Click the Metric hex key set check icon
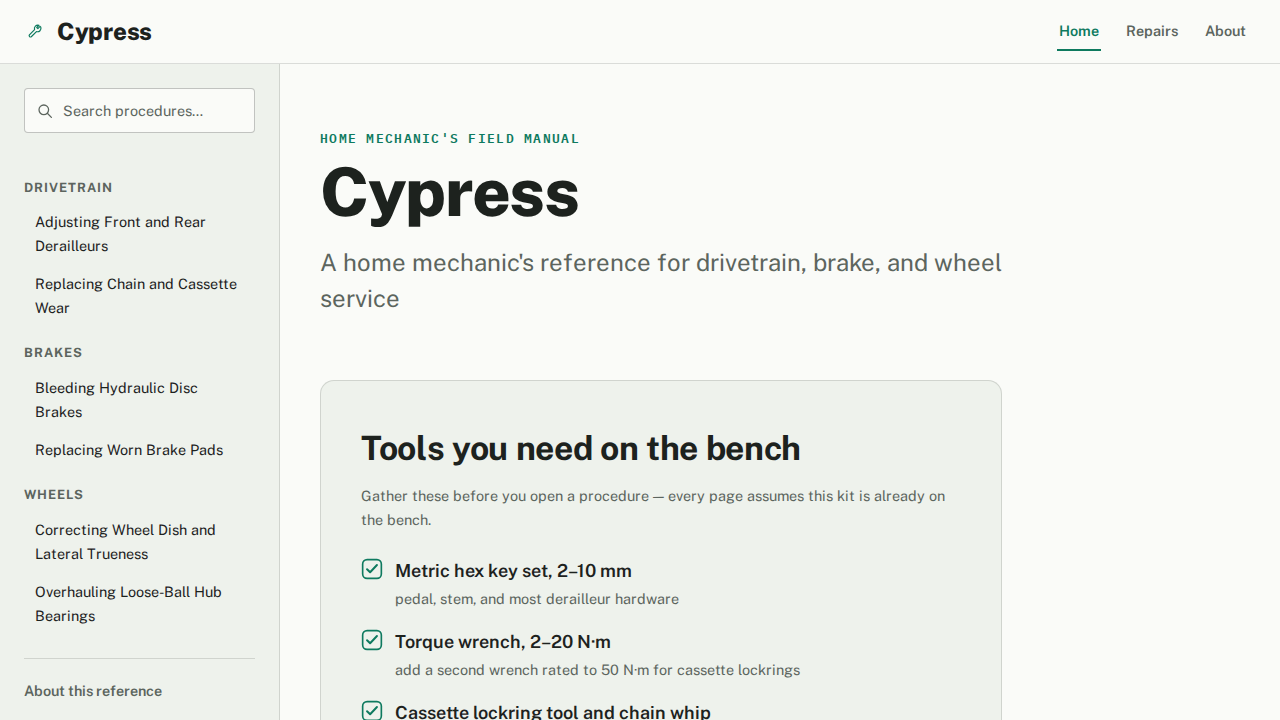The height and width of the screenshot is (720, 1280). tap(372, 569)
